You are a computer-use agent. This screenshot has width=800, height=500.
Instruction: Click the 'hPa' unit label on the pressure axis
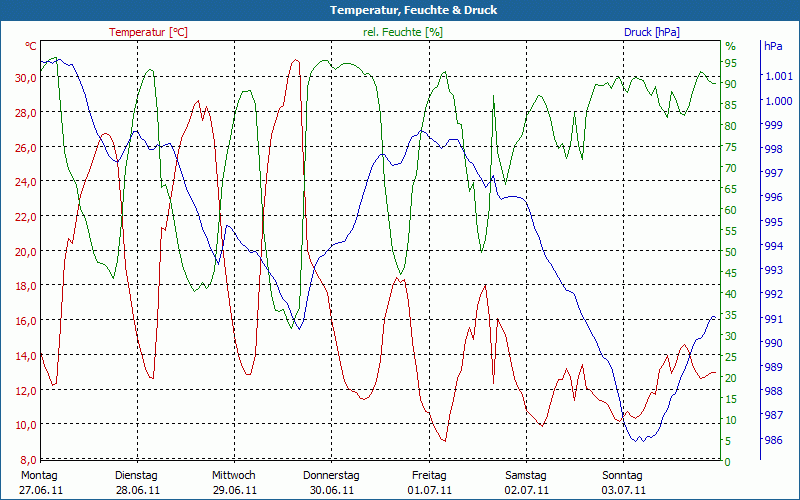[773, 46]
